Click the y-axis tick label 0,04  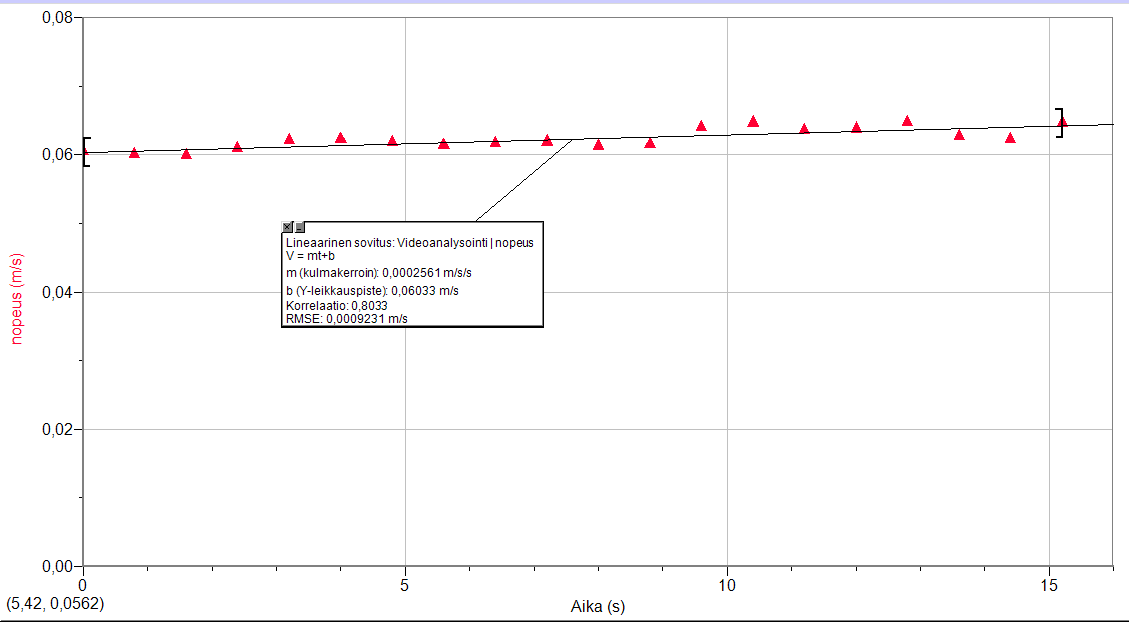[56, 292]
